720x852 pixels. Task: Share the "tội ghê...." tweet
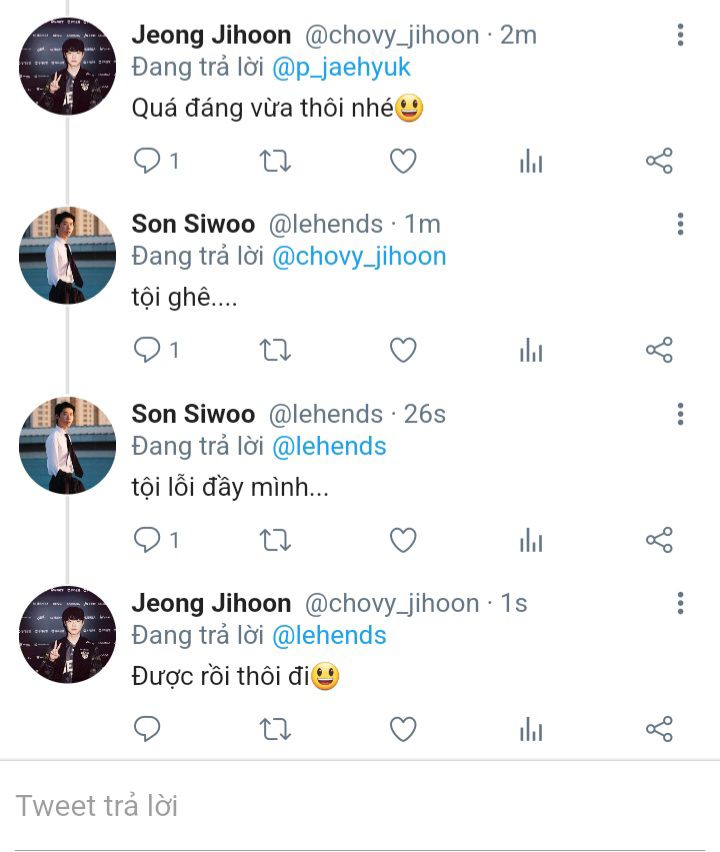[659, 350]
